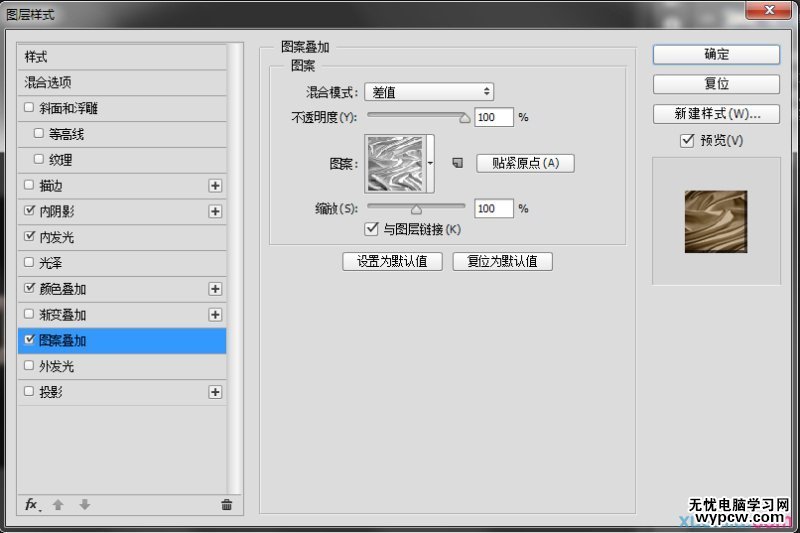Enable the 描边 checkbox
800x533 pixels.
[x=29, y=185]
